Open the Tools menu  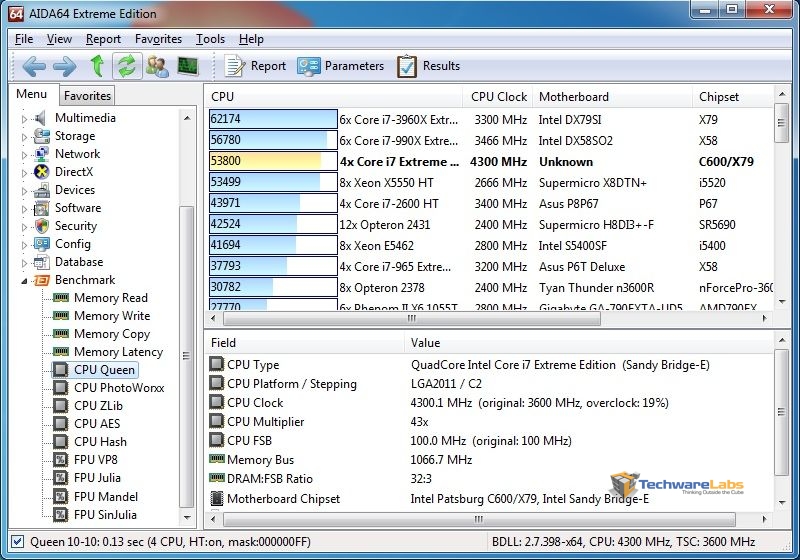click(210, 39)
